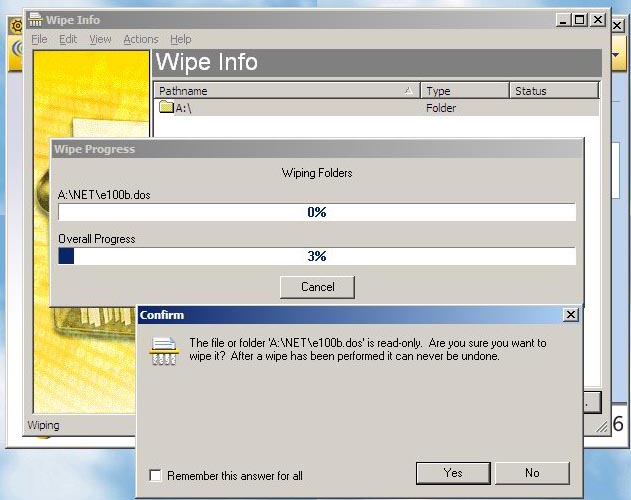631x500 pixels.
Task: Select the A:\ folder icon in the list
Action: 166,107
